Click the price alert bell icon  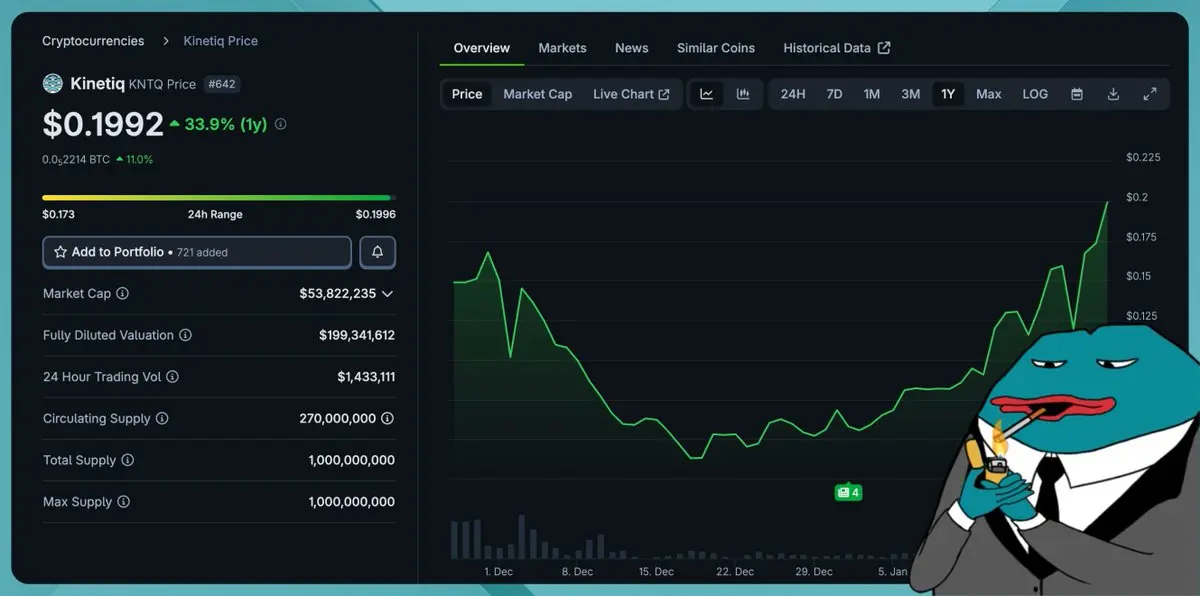pos(377,252)
